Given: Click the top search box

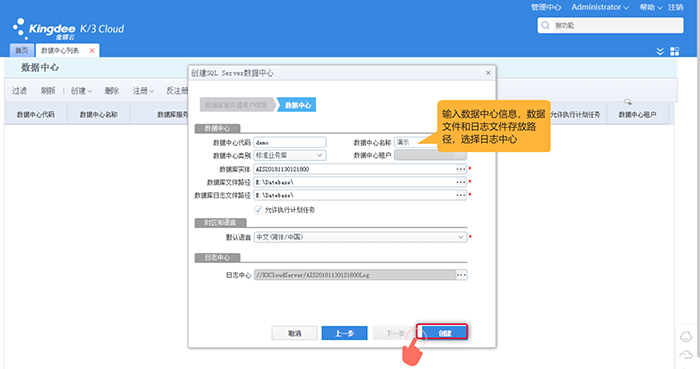Looking at the screenshot, I should 610,25.
